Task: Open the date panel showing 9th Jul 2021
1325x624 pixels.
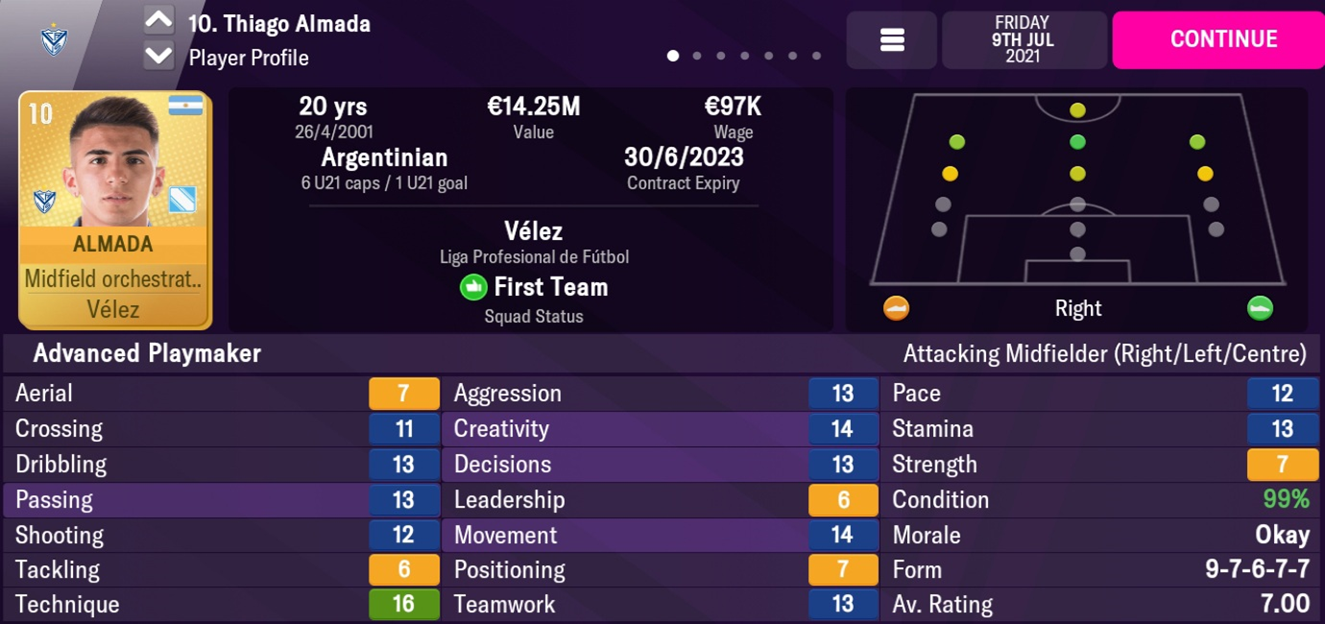Action: [x=1024, y=40]
